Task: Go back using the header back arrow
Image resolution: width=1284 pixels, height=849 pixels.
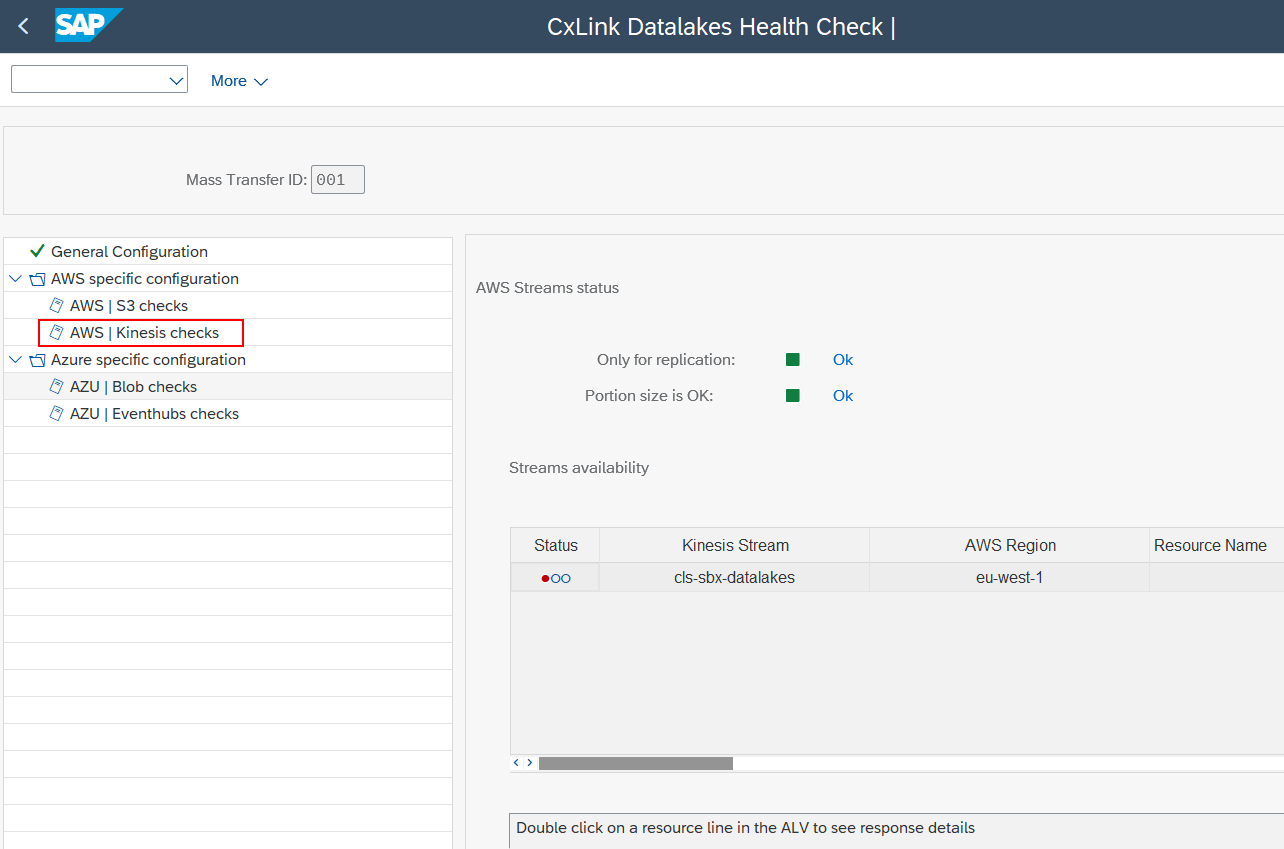Action: (24, 27)
